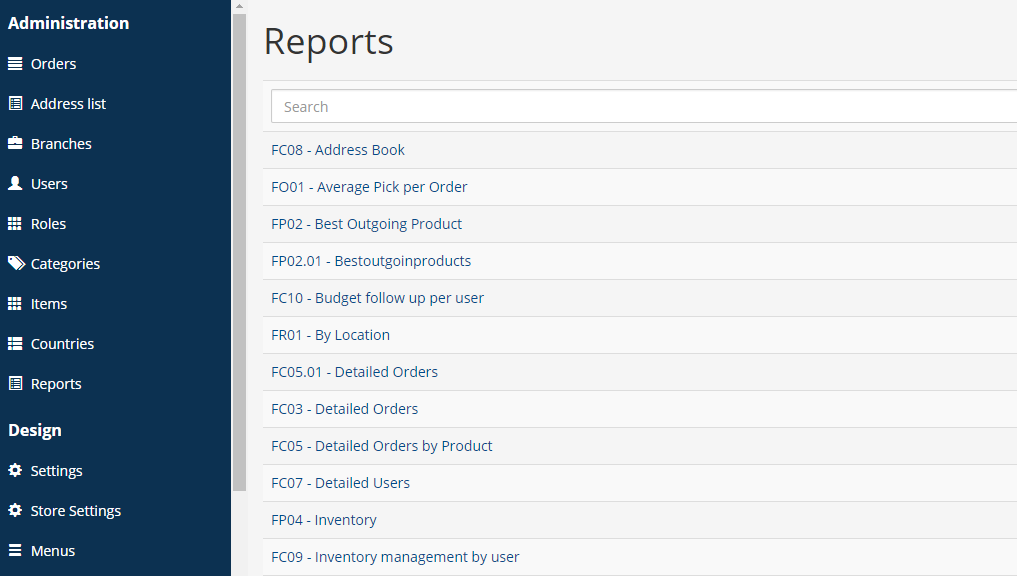The width and height of the screenshot is (1017, 576).
Task: Click the reports Search field
Action: click(644, 106)
